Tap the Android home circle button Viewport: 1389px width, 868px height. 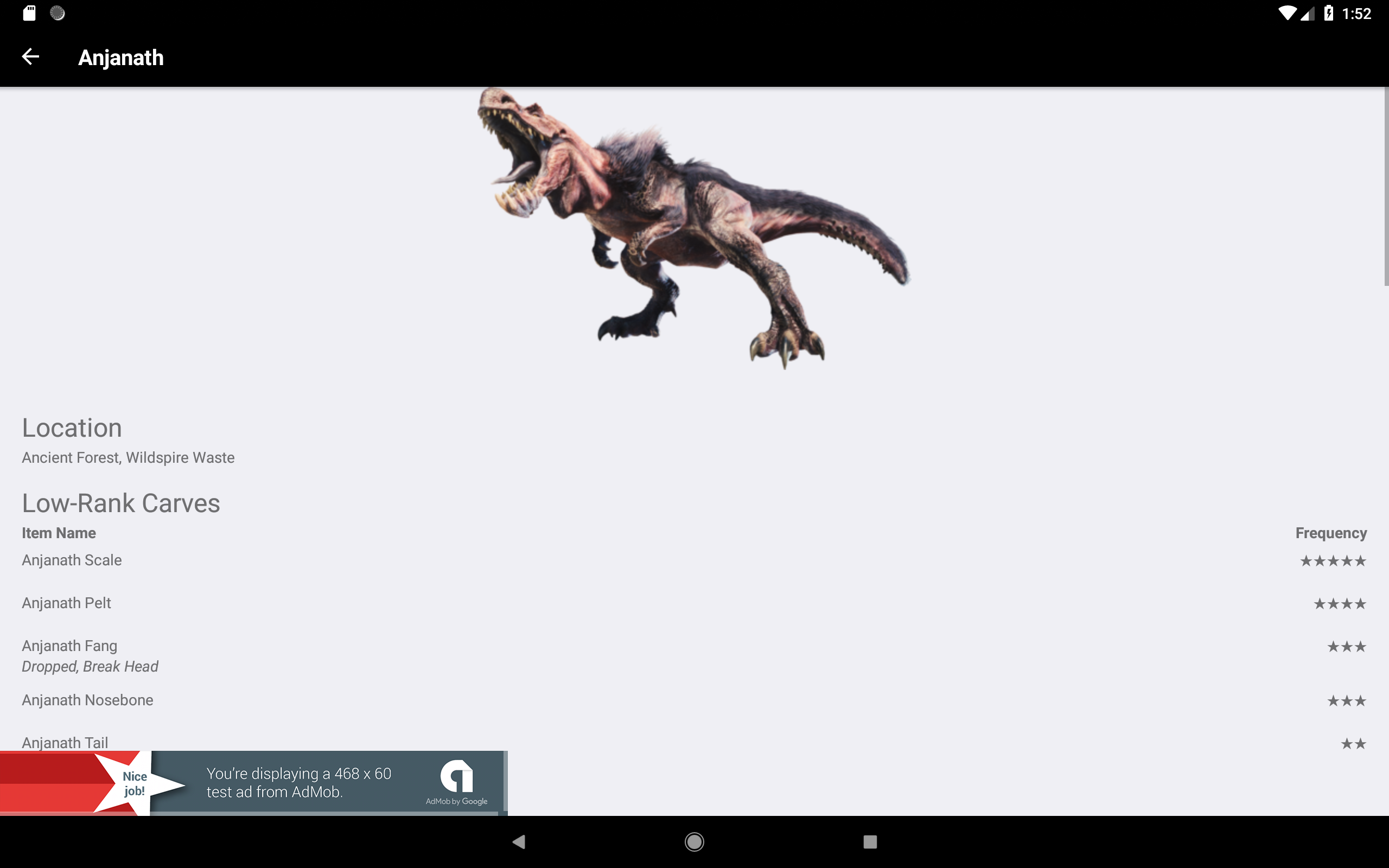[x=694, y=841]
